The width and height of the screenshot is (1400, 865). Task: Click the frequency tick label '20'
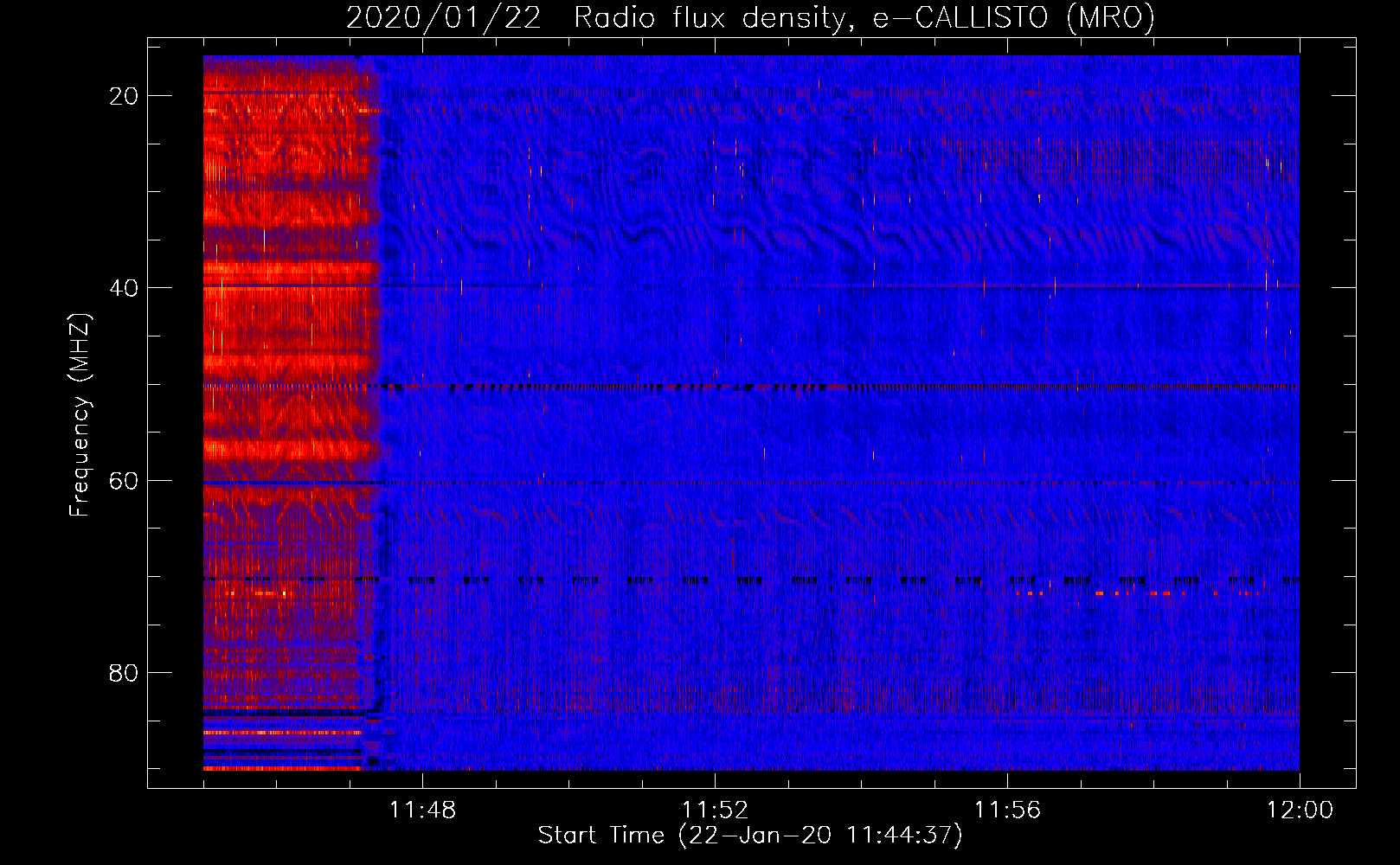point(124,96)
